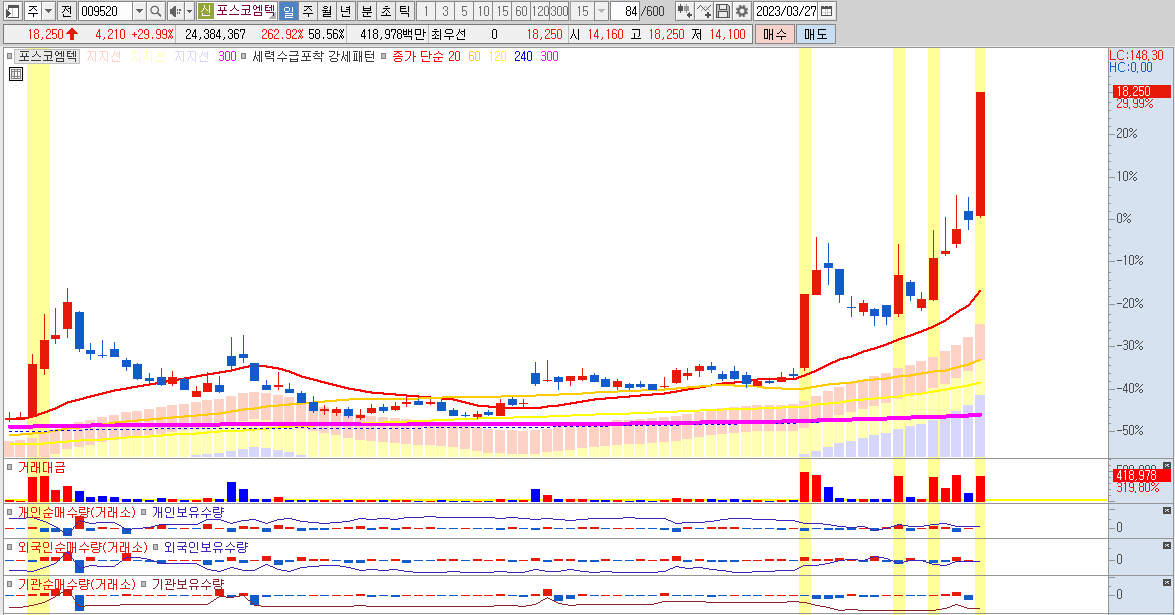Click the 포스코엠텍 stock name box
Viewport: 1175px width, 615px height.
click(246, 11)
